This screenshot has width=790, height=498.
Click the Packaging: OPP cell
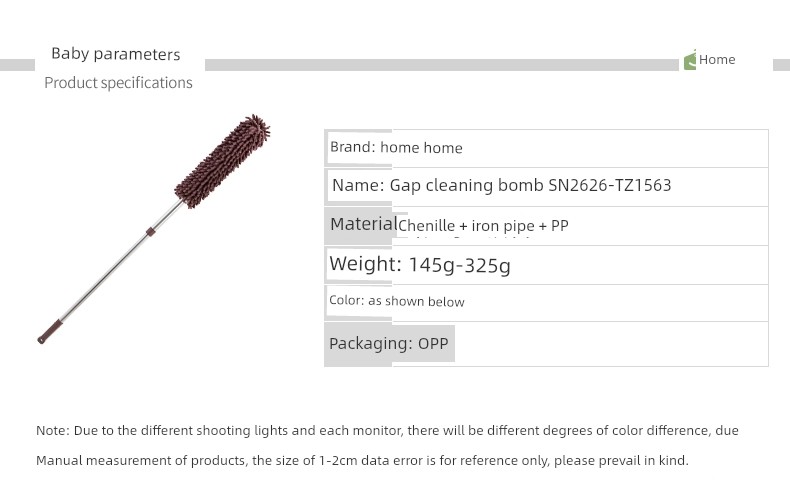pos(389,344)
